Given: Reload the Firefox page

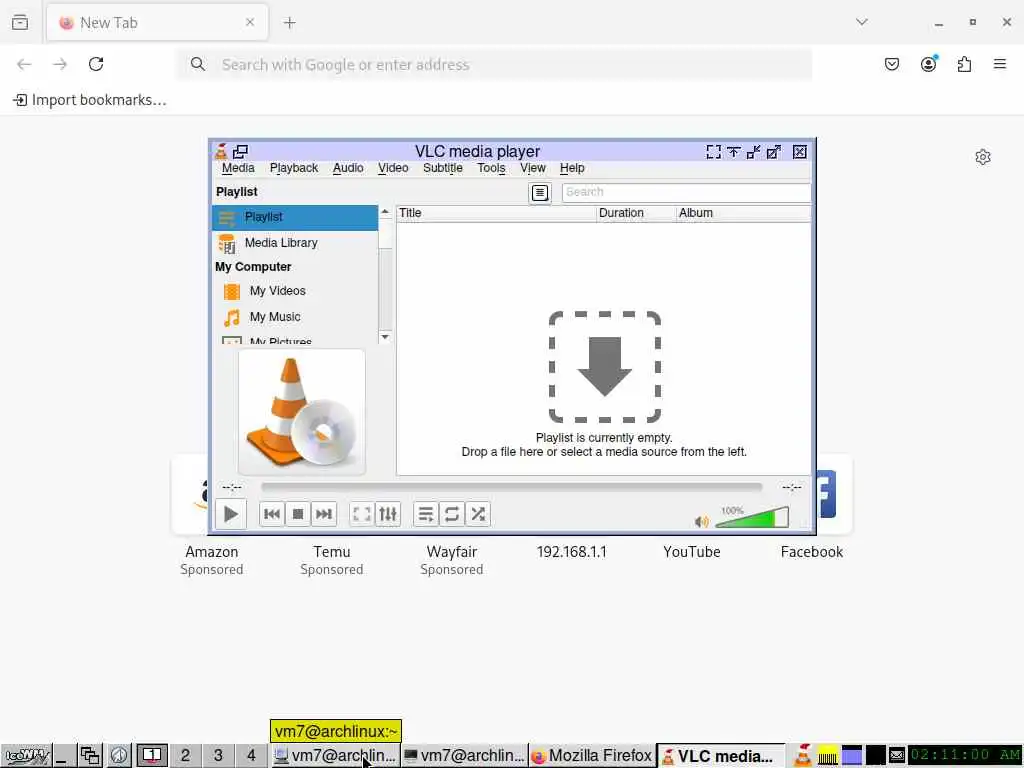Looking at the screenshot, I should 96,64.
